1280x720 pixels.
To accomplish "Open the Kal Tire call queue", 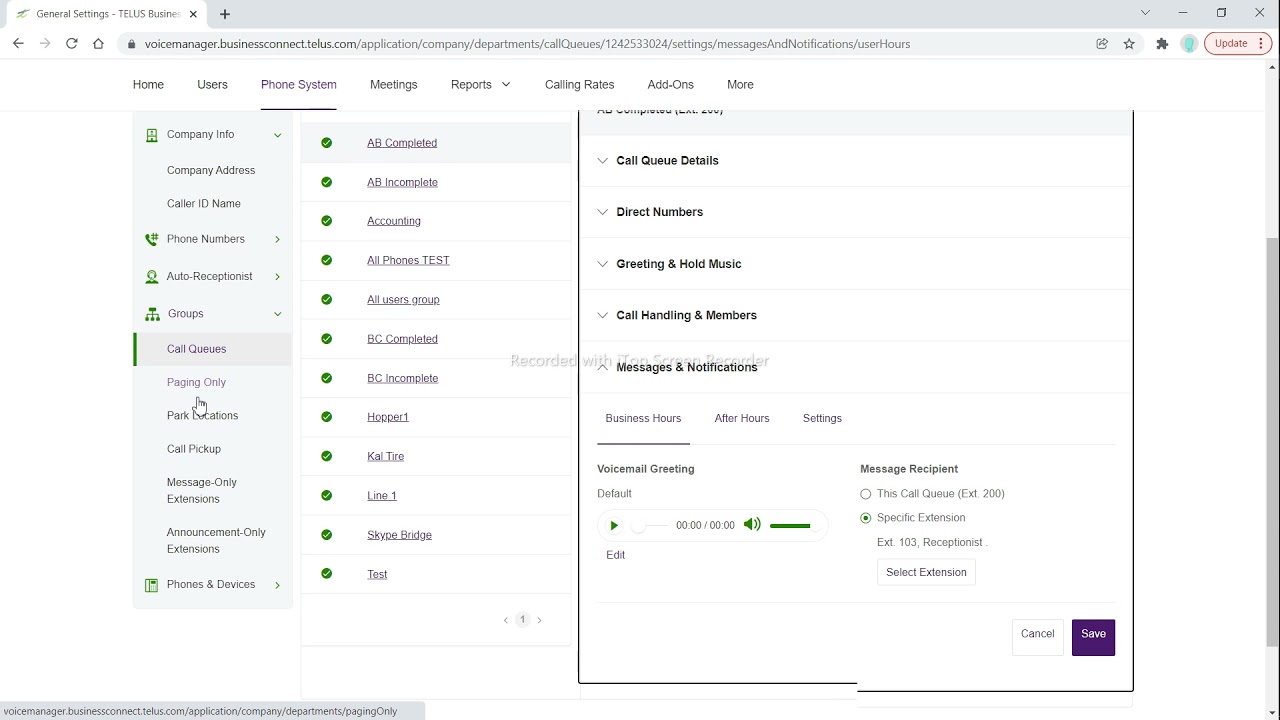I will 385,456.
